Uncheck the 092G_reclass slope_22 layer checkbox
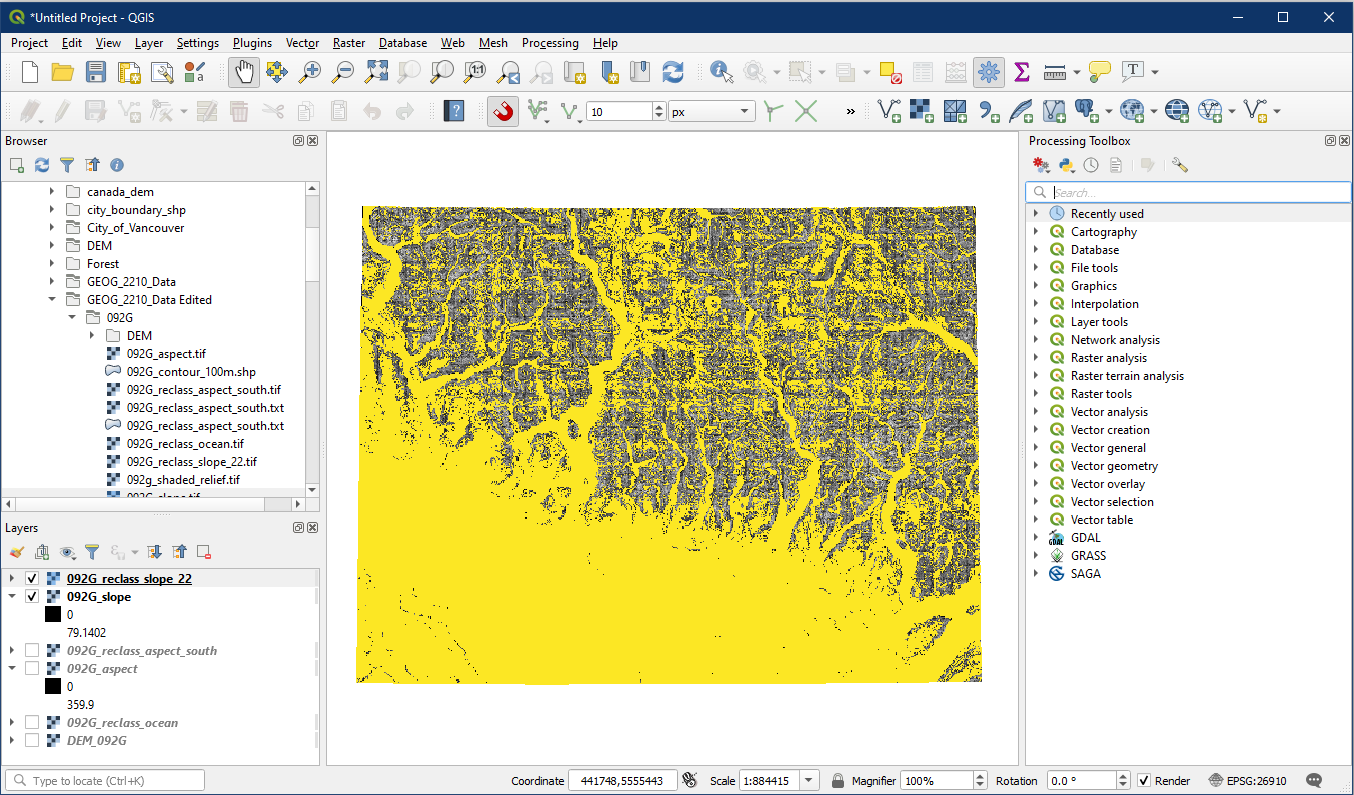Image resolution: width=1354 pixels, height=795 pixels. (x=32, y=579)
